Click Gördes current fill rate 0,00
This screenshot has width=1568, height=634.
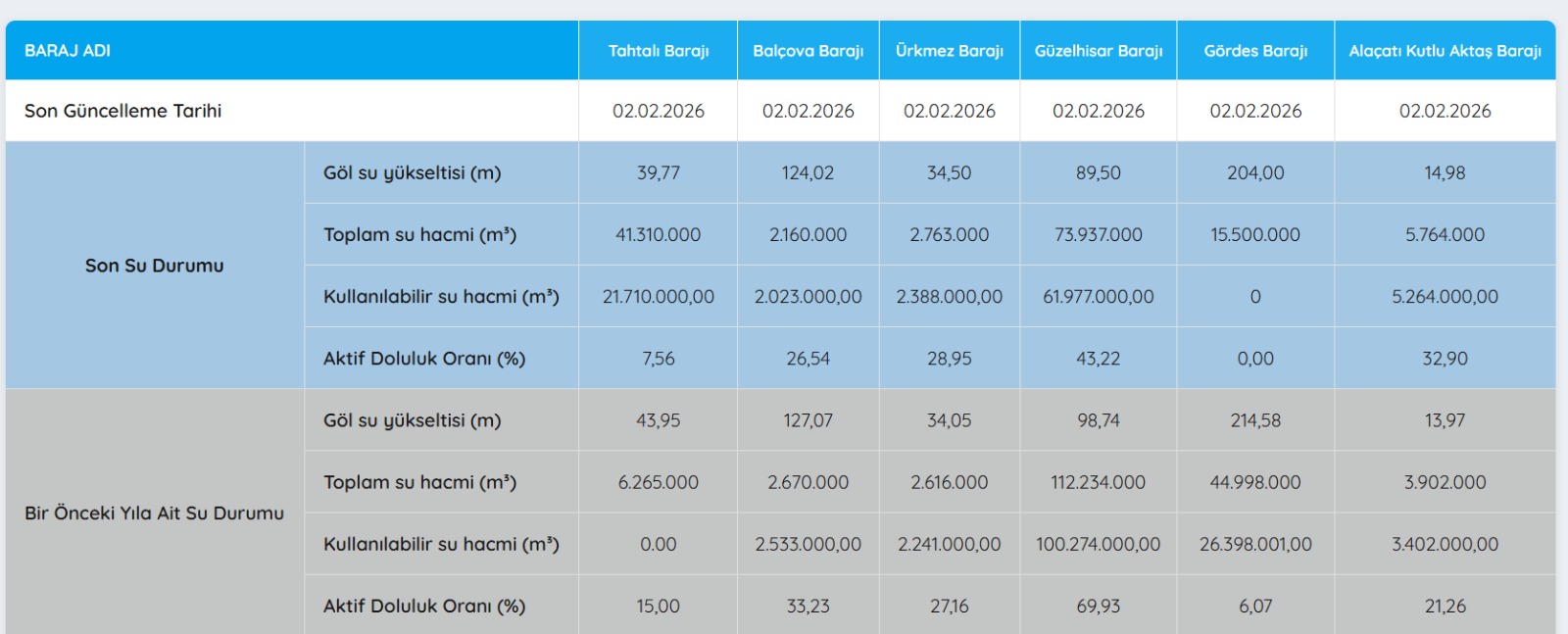(1255, 359)
